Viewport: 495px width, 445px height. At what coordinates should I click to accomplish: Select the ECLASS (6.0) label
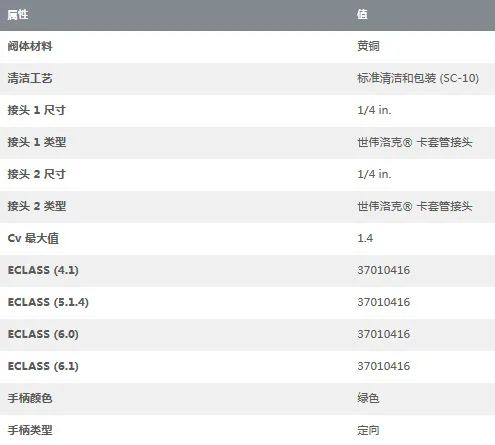coord(43,334)
